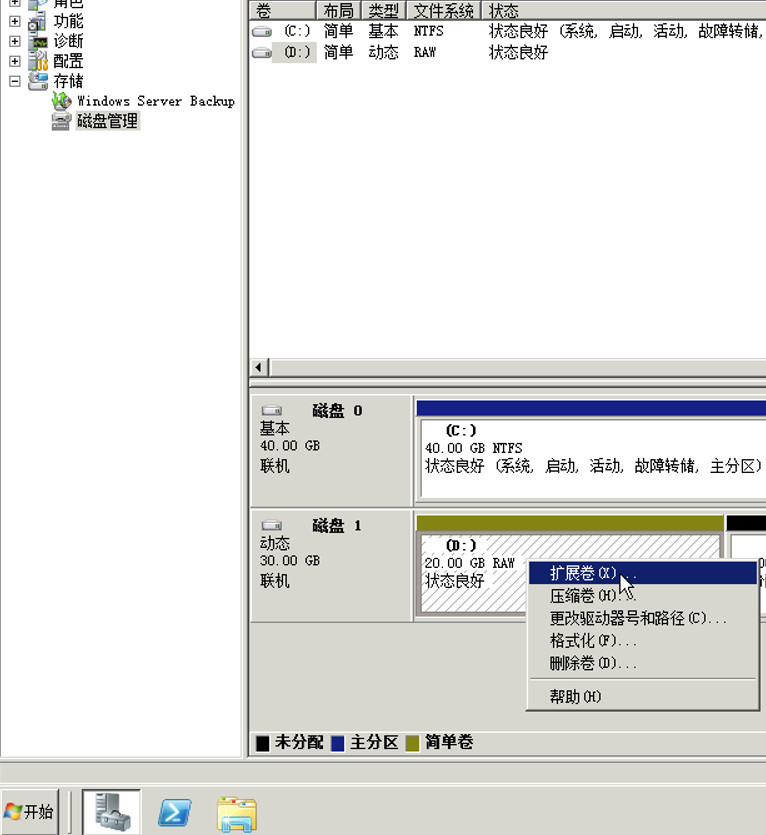766x835 pixels.
Task: Click the C: volume drive icon in list
Action: tap(262, 32)
